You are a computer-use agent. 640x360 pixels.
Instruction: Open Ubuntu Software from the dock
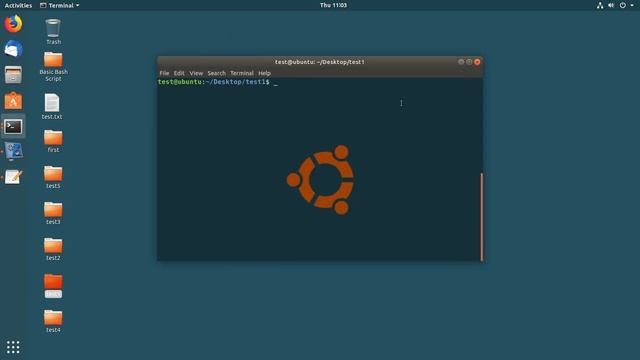point(13,101)
